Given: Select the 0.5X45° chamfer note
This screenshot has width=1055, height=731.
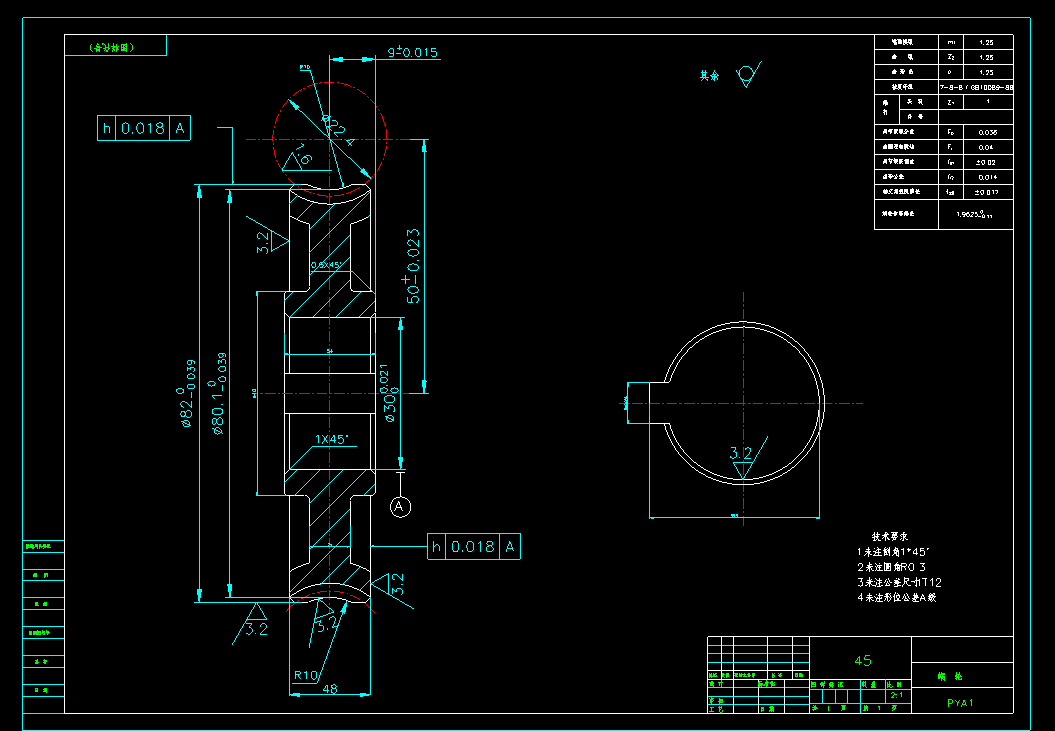Looking at the screenshot, I should tap(326, 265).
